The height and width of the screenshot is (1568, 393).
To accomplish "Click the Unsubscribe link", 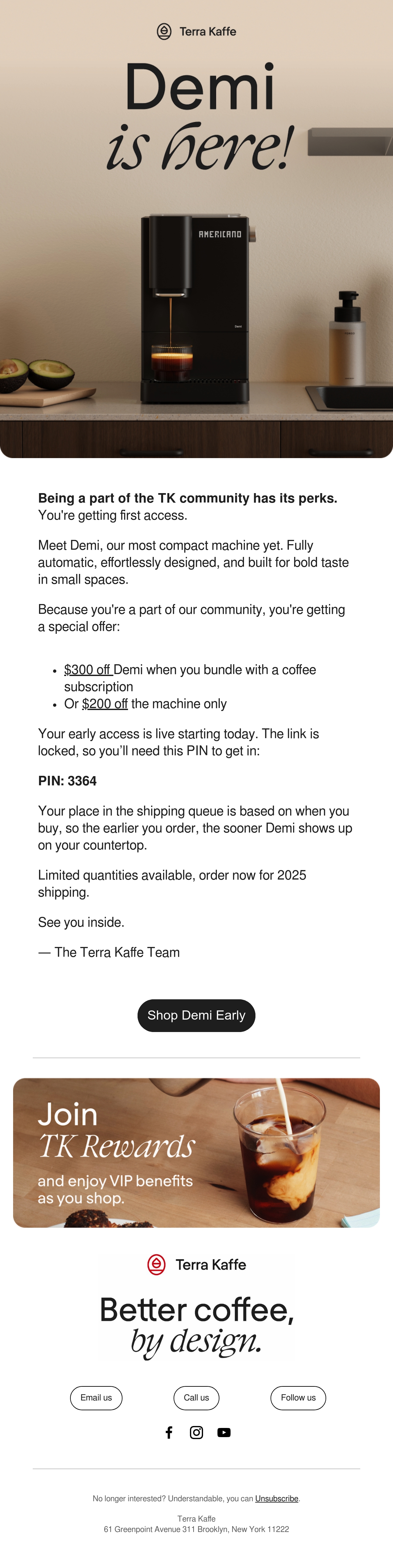I will click(x=277, y=1499).
